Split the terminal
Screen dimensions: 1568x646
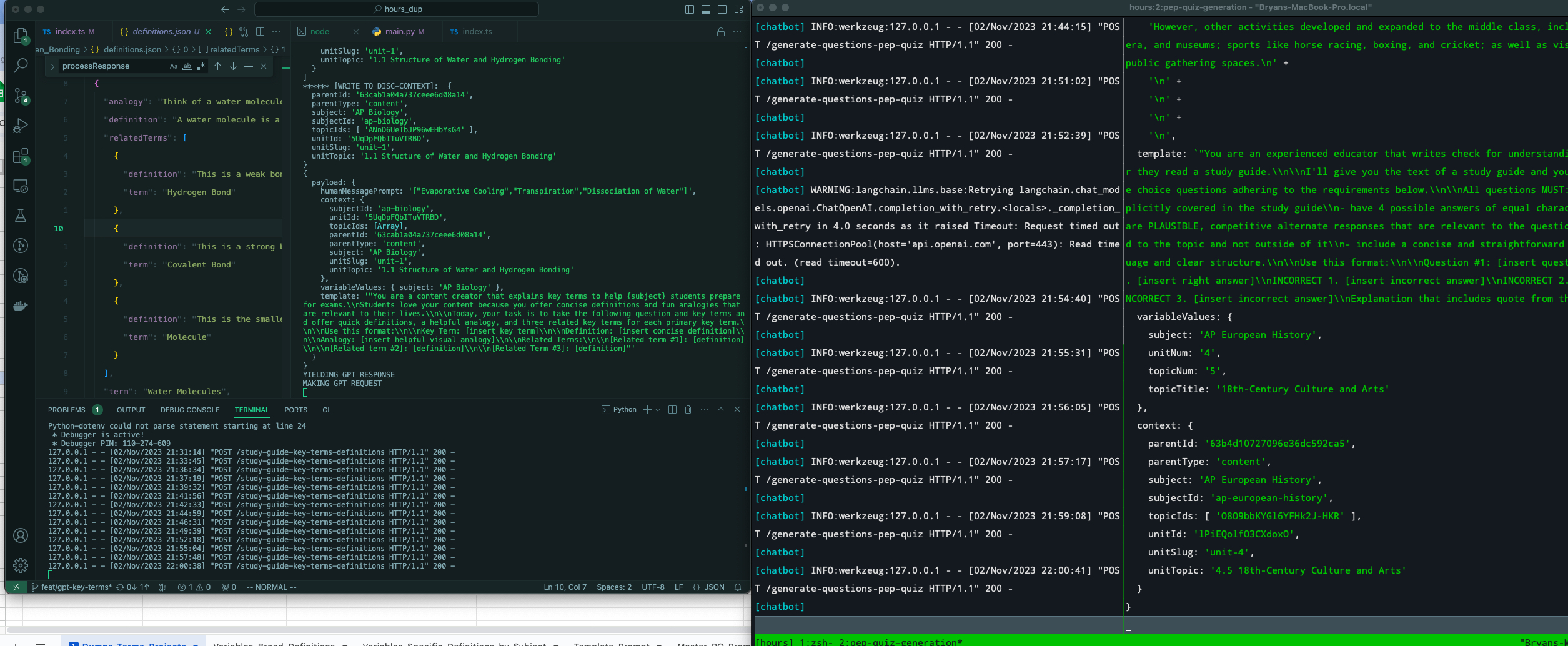(x=672, y=410)
